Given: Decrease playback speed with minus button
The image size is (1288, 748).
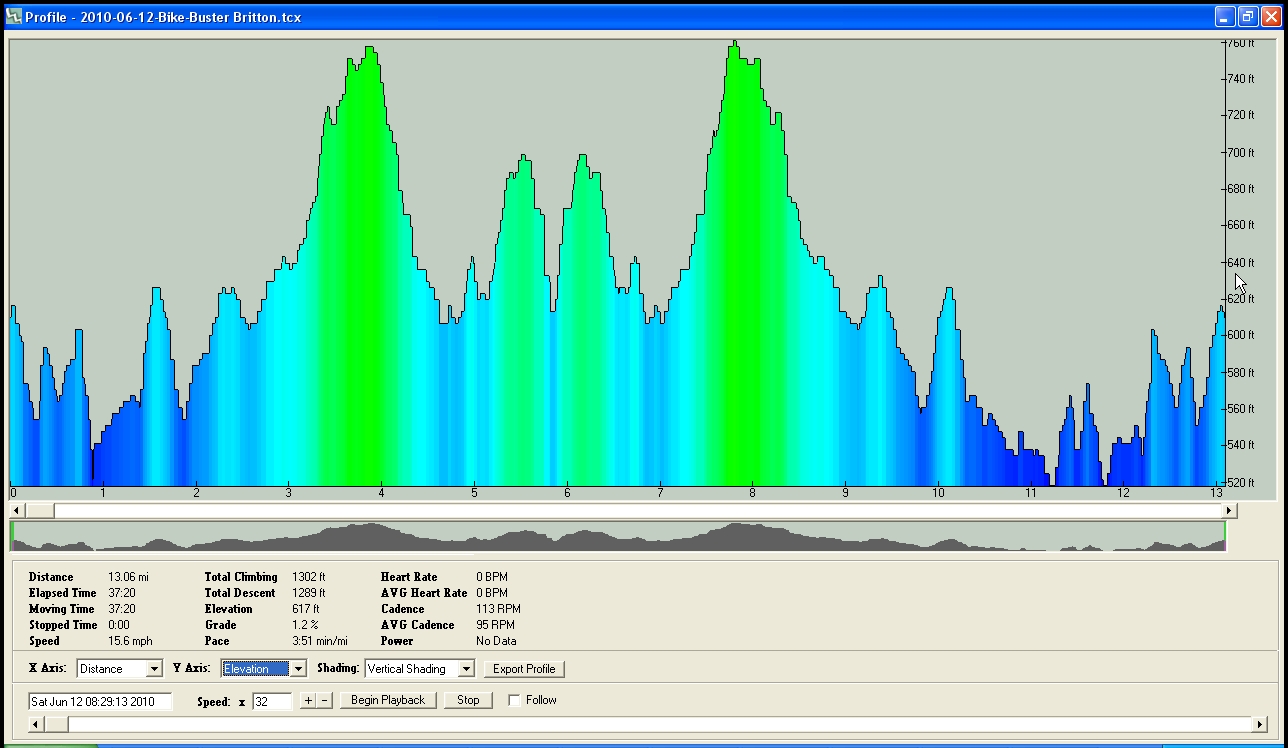Looking at the screenshot, I should (324, 700).
